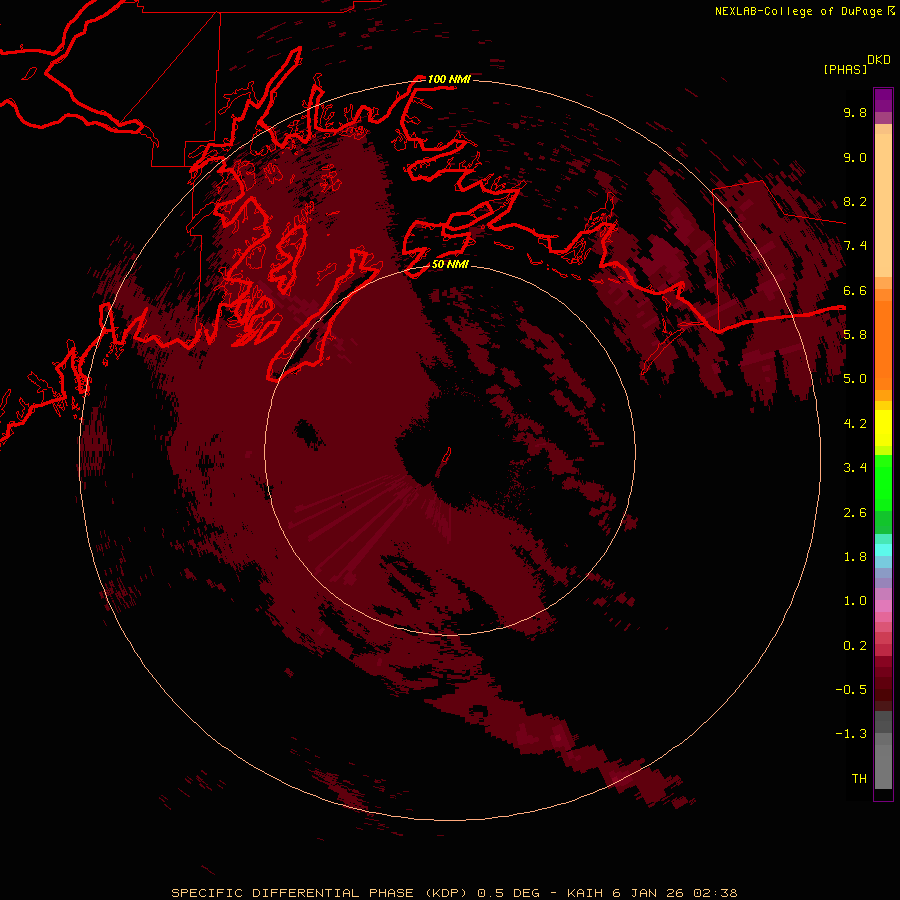Viewport: 900px width, 900px height.
Task: Click the 5.0 colorbar value label
Action: pyautogui.click(x=855, y=379)
